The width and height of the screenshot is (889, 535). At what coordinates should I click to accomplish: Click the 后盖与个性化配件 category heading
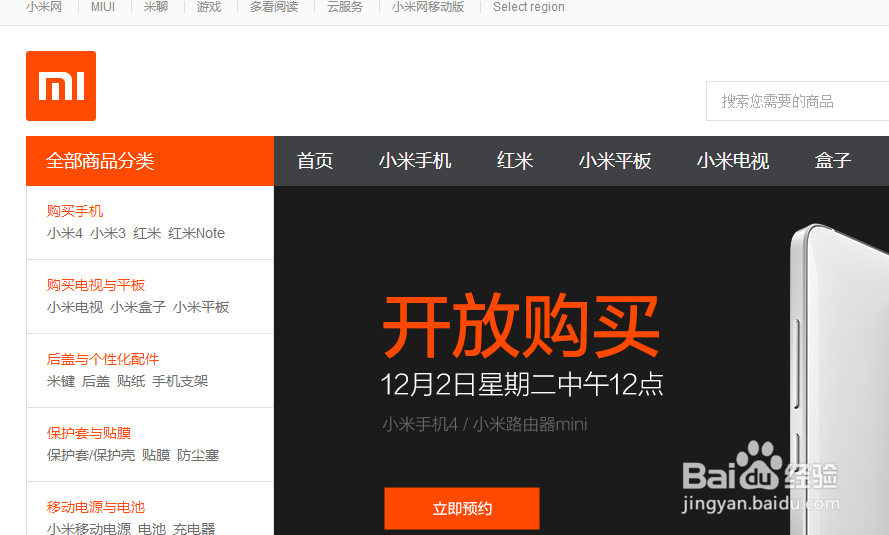click(x=103, y=359)
